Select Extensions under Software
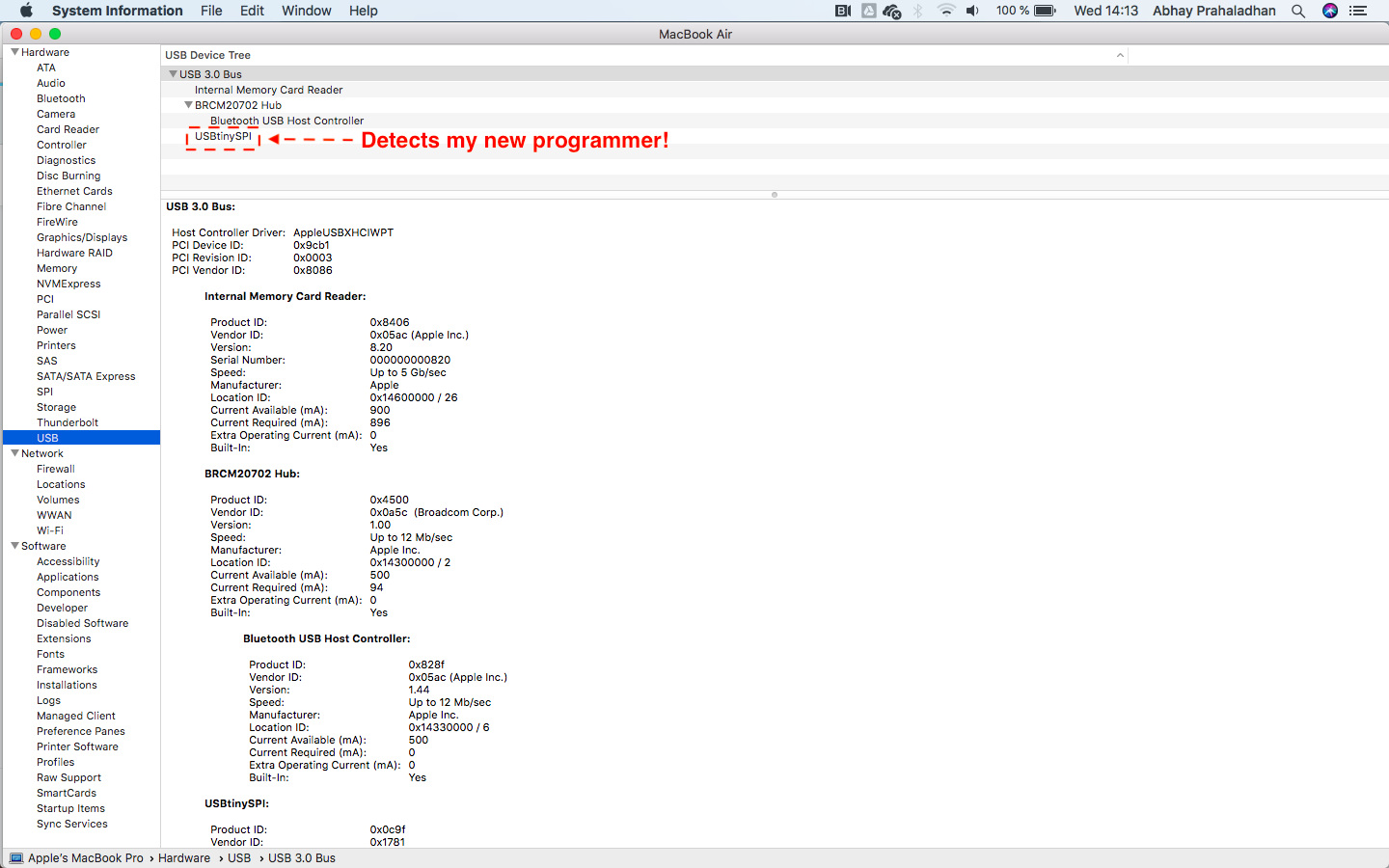1389x868 pixels. tap(64, 638)
